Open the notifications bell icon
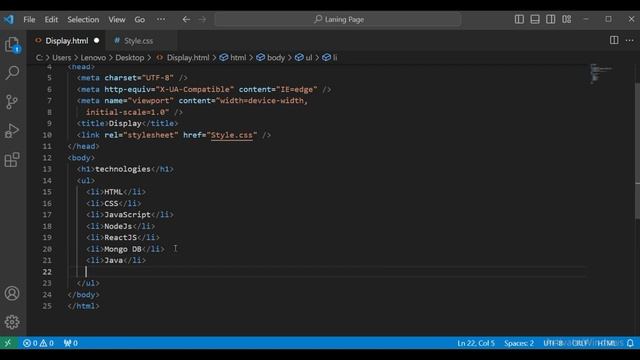This screenshot has width=640, height=360. point(630,343)
